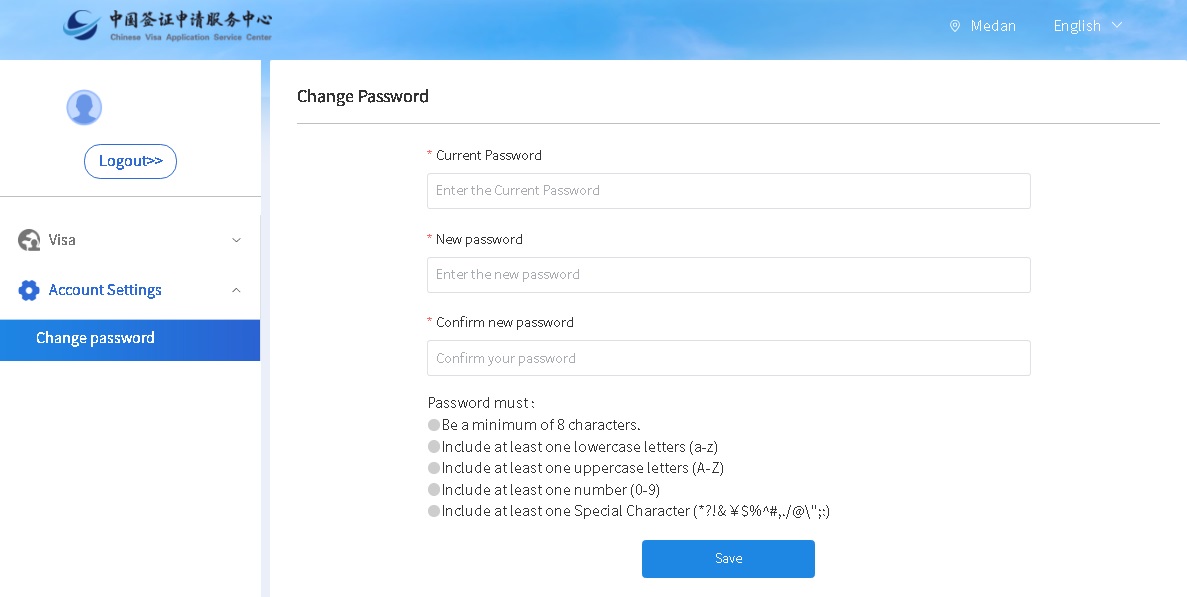1187x597 pixels.
Task: Open the English language dropdown
Action: (x=1087, y=26)
